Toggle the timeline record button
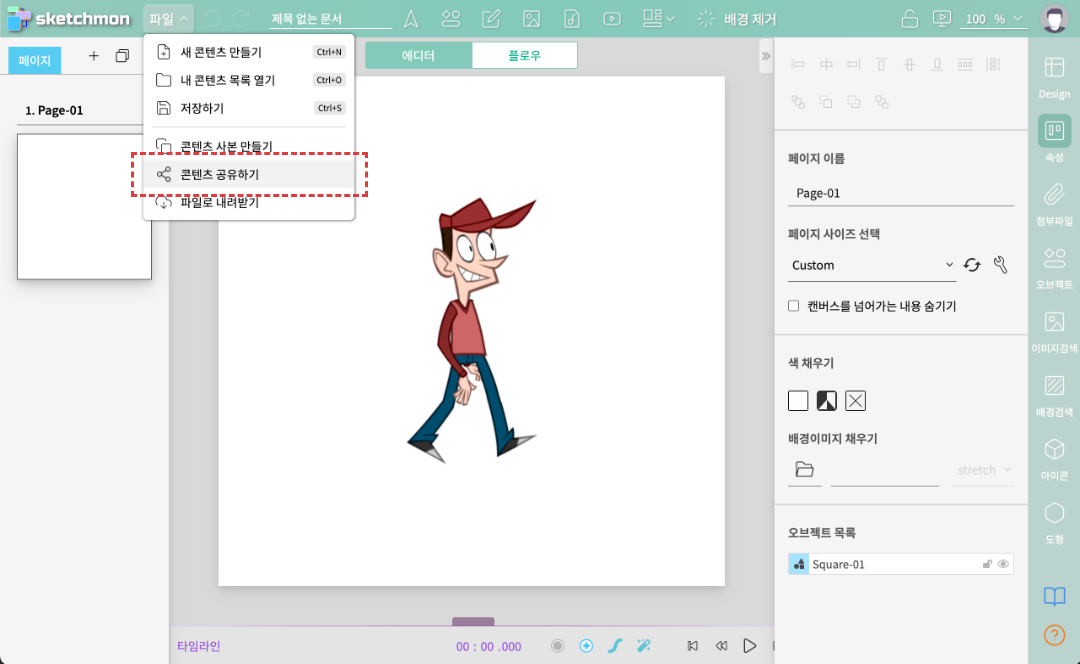This screenshot has height=664, width=1080. [557, 645]
